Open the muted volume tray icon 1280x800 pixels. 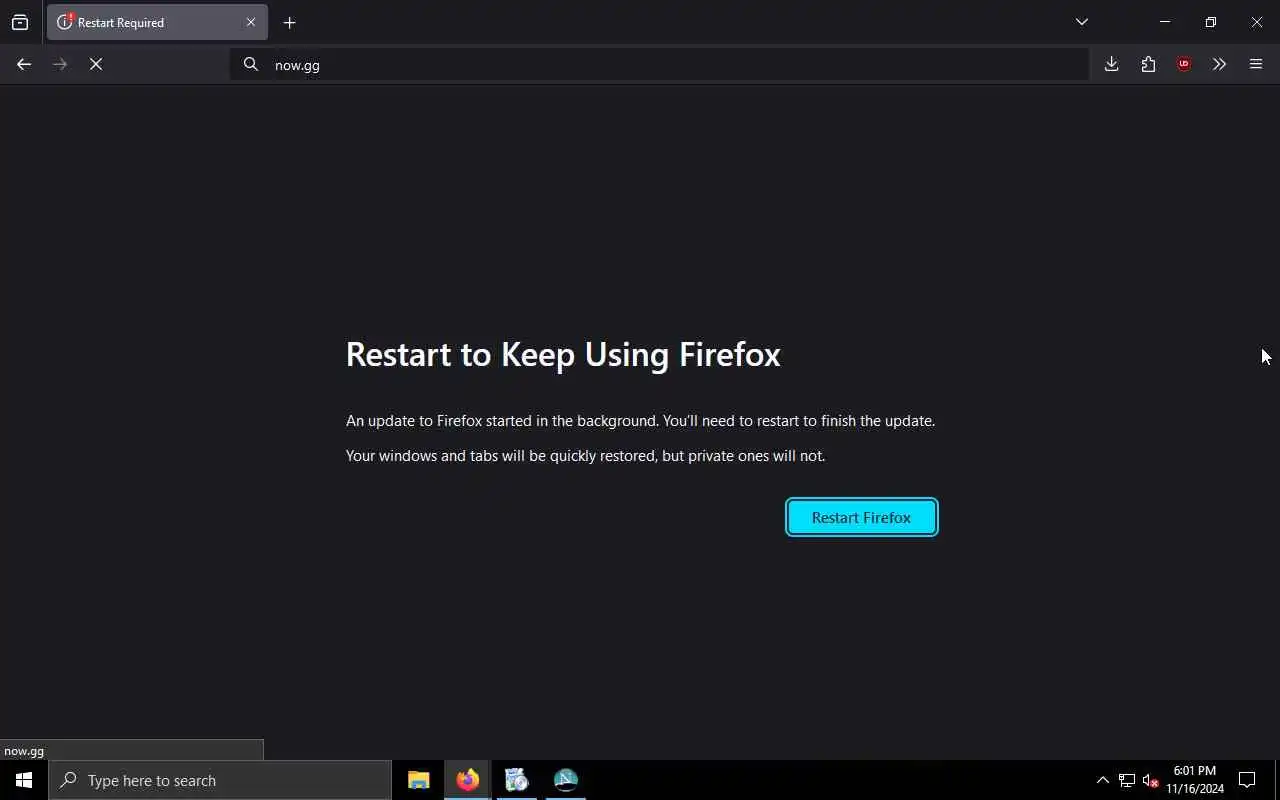(1150, 780)
